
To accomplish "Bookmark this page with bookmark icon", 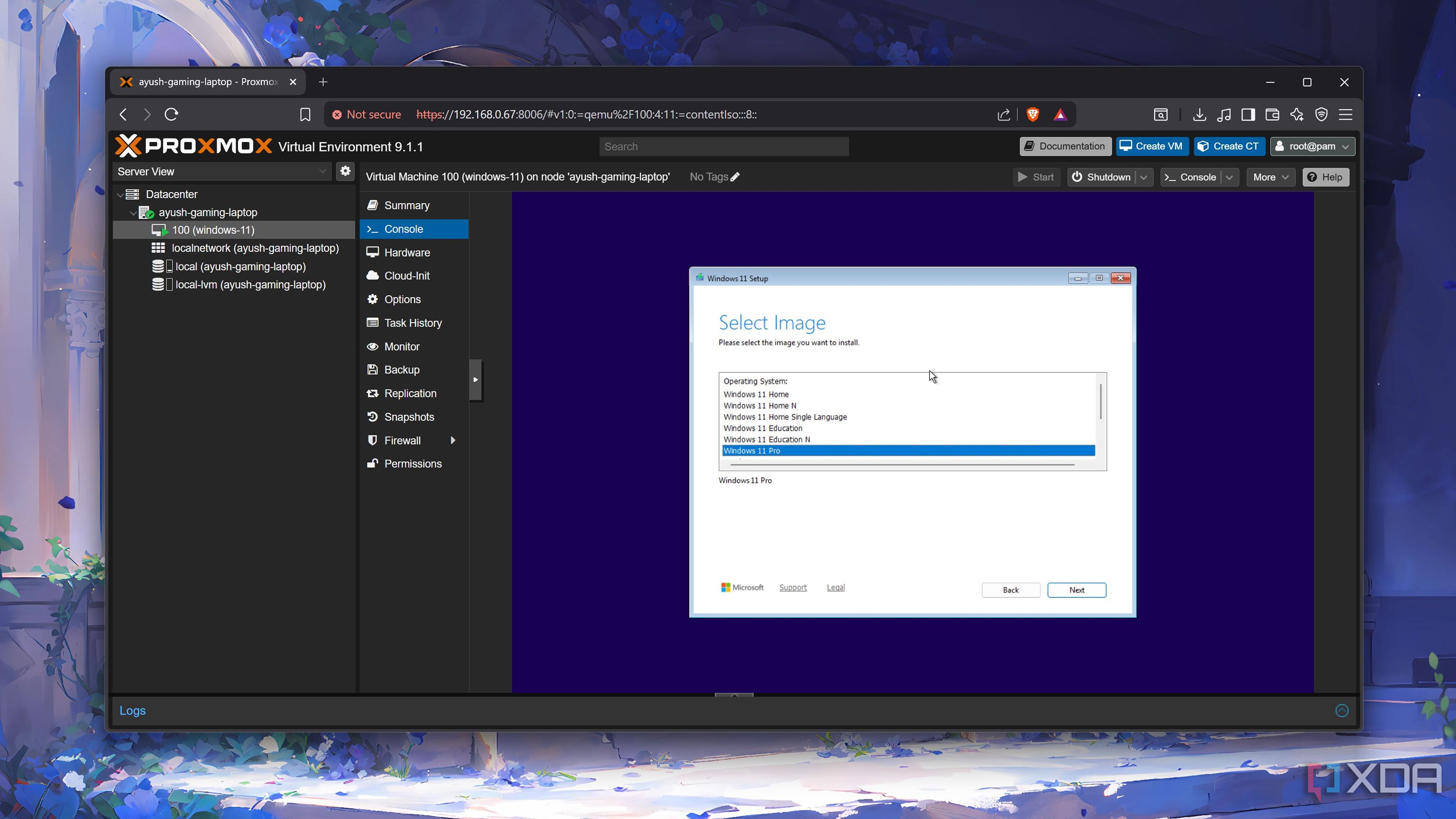I will click(x=305, y=115).
